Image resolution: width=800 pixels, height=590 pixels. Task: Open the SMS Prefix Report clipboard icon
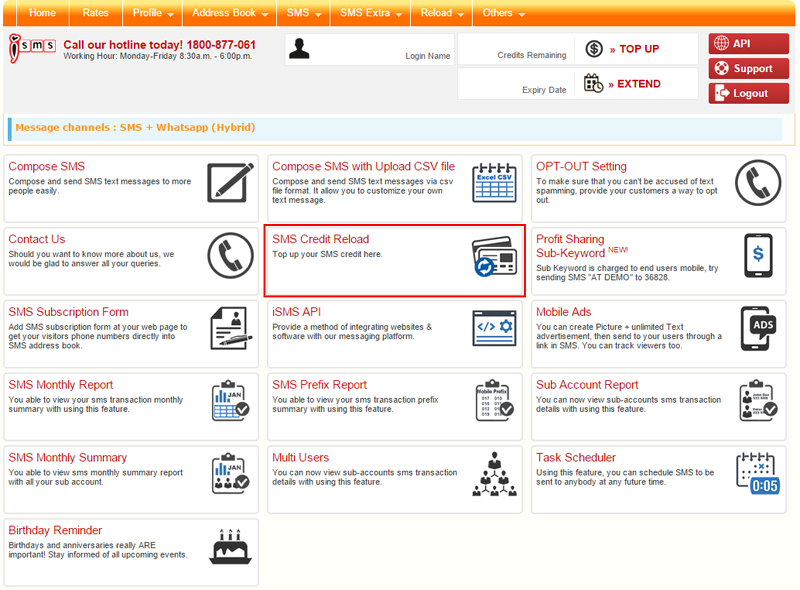click(x=494, y=401)
